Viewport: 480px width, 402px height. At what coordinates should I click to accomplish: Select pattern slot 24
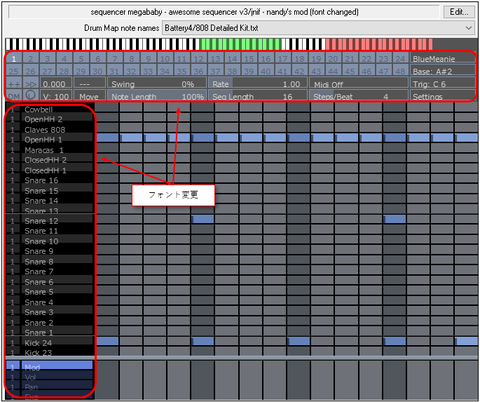tap(400, 59)
